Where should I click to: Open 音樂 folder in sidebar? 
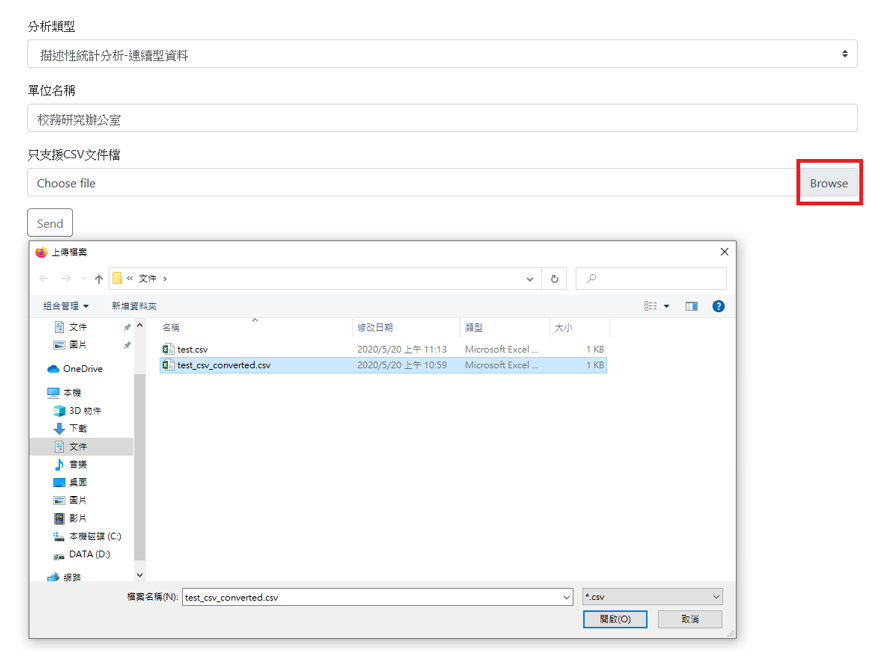pos(71,465)
